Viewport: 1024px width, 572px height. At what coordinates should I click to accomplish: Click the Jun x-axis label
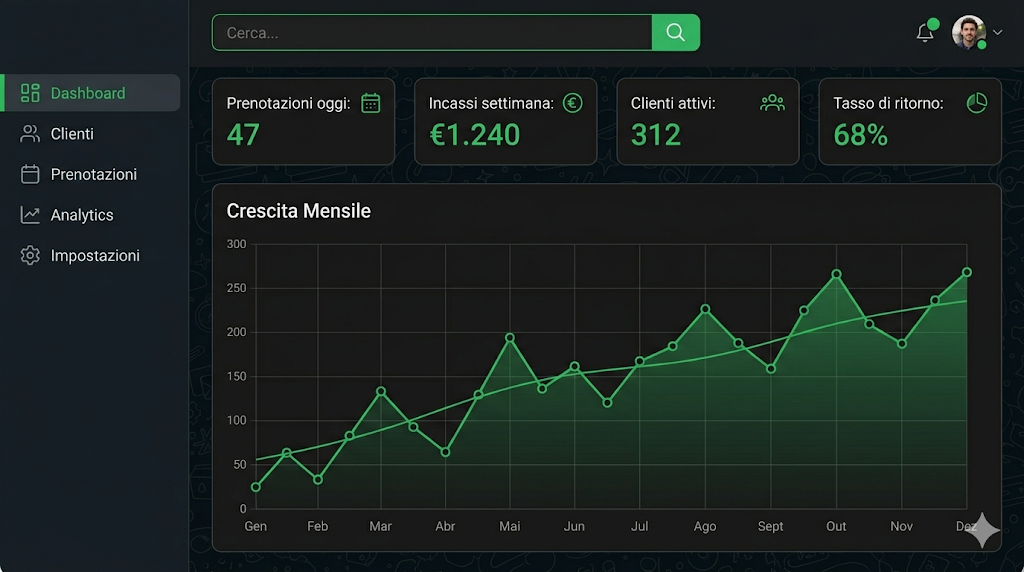574,526
